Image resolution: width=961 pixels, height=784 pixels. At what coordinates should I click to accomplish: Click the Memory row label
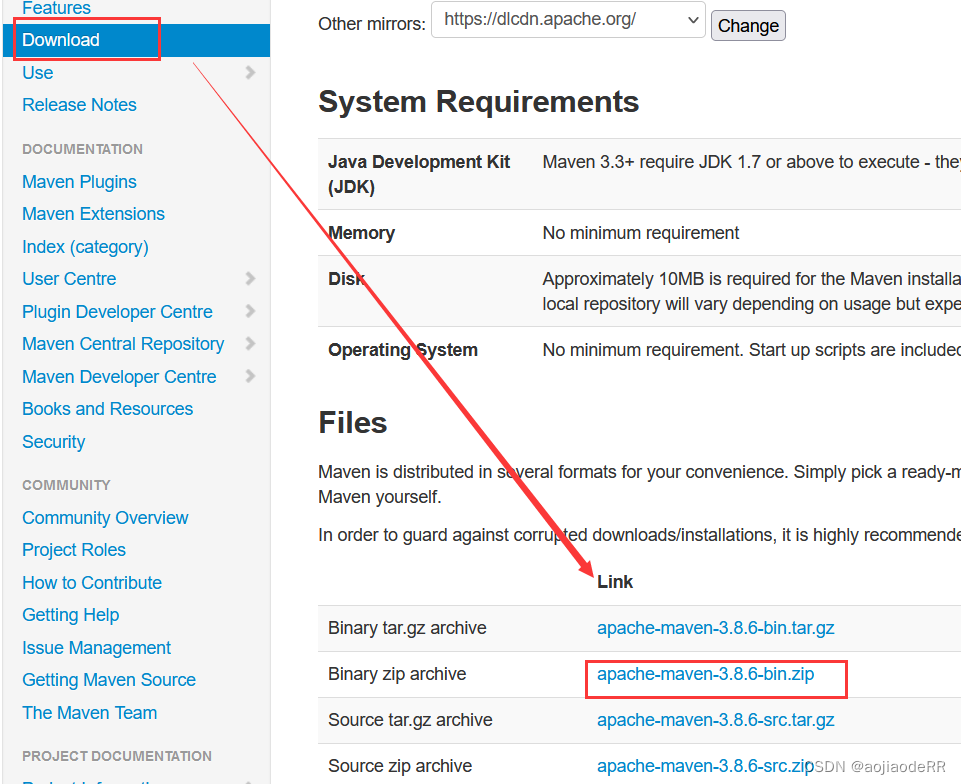tap(362, 233)
